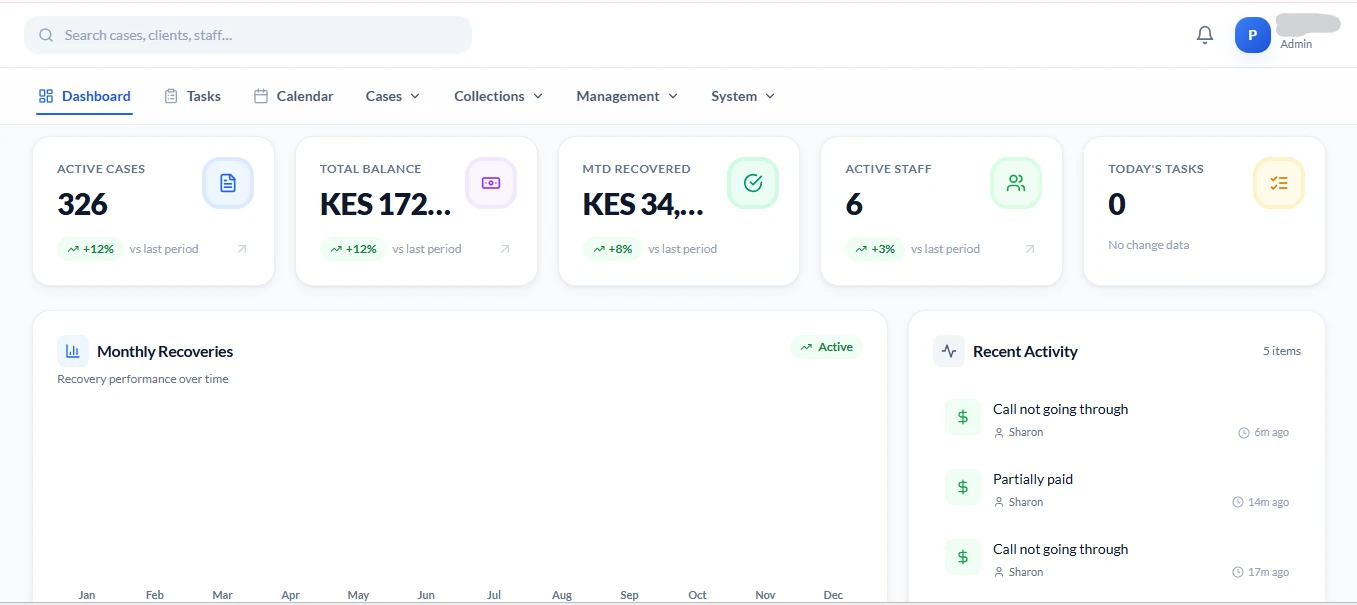1357x605 pixels.
Task: Click the clock icon next to 14m ago
Action: click(1238, 502)
